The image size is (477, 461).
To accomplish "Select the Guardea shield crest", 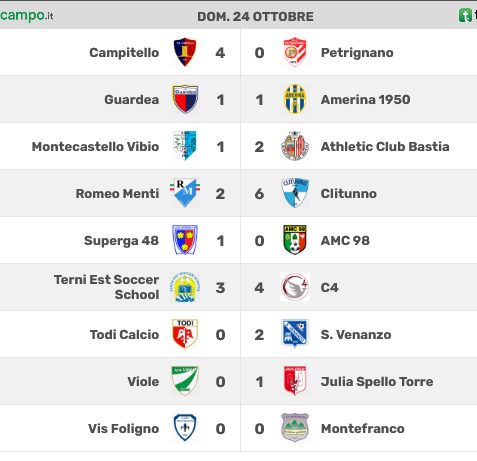I will click(185, 99).
